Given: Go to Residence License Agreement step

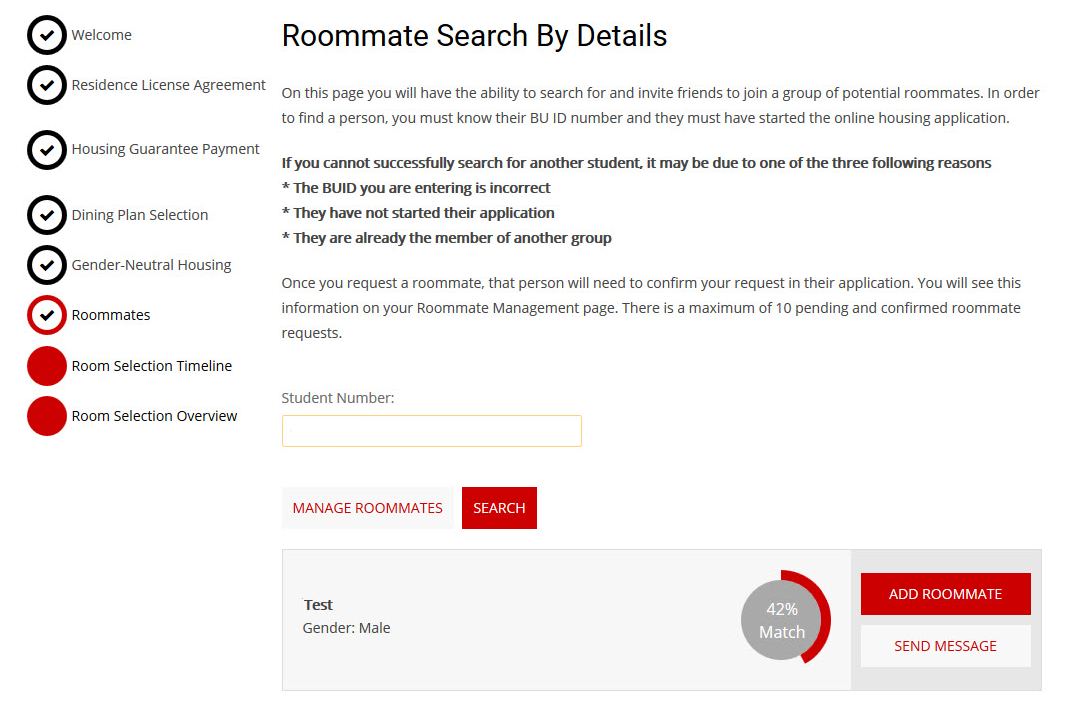Looking at the screenshot, I should [x=168, y=85].
